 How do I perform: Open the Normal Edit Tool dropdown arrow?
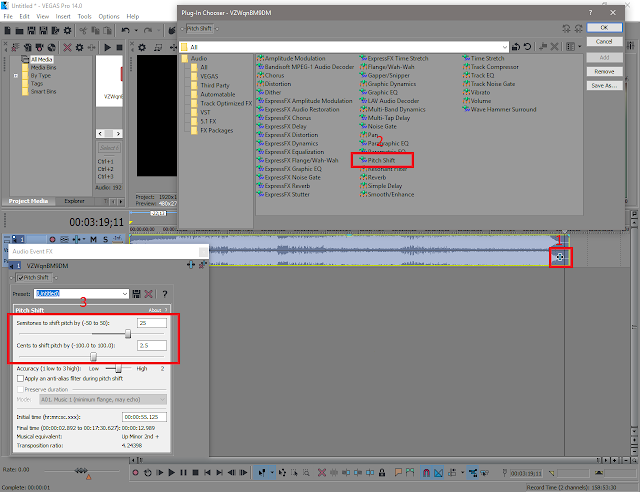(272, 473)
